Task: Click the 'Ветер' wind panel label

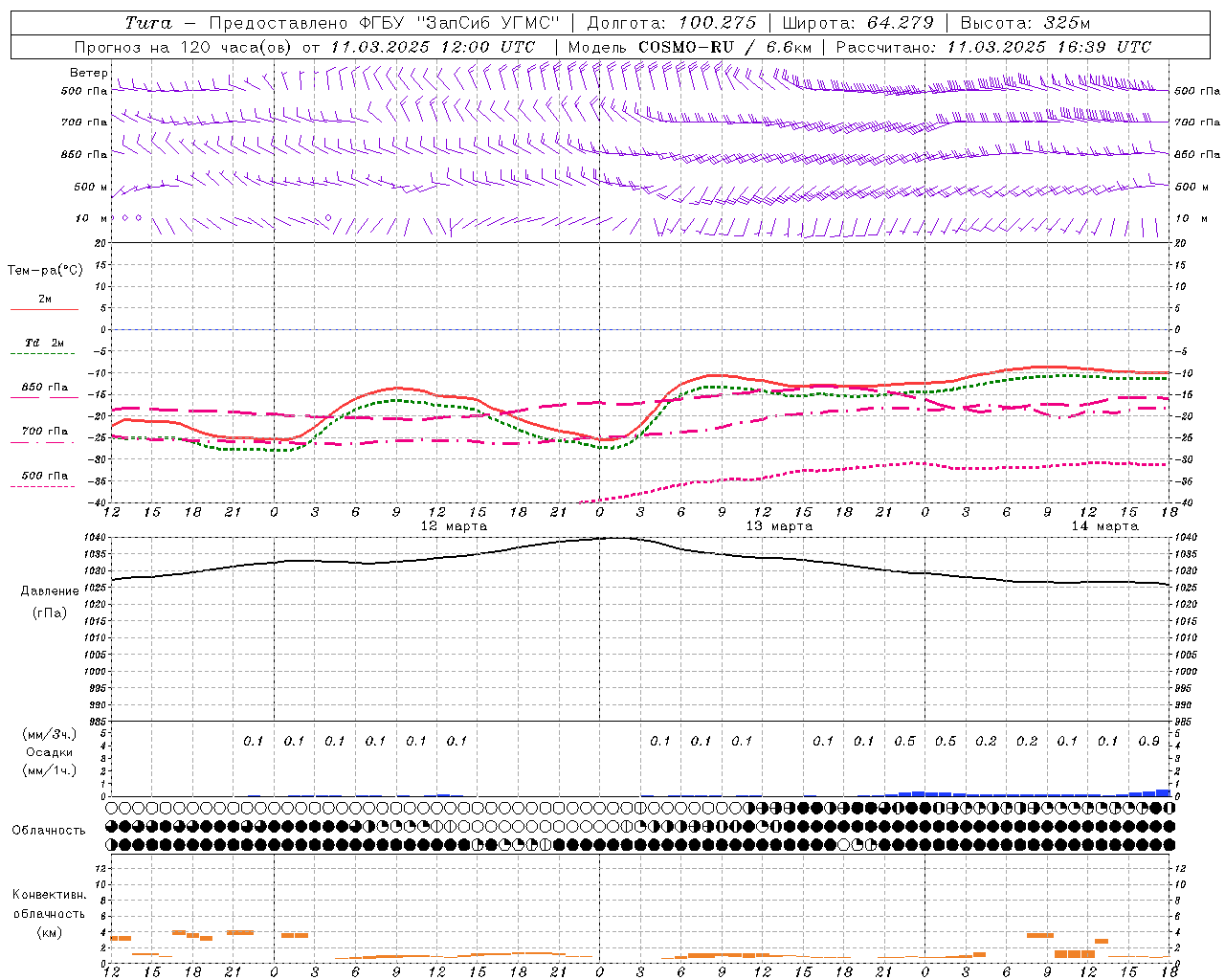Action: point(89,73)
